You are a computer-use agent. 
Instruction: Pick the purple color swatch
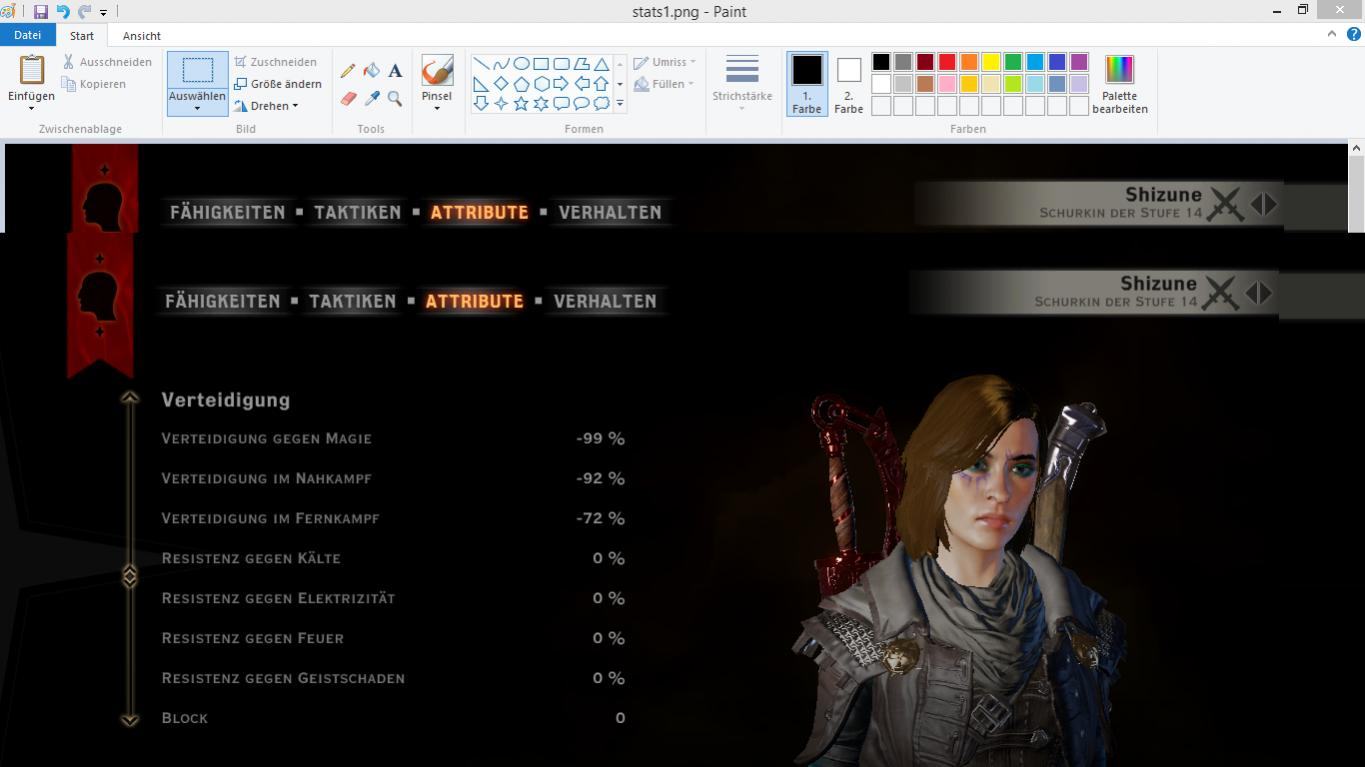[x=1079, y=62]
